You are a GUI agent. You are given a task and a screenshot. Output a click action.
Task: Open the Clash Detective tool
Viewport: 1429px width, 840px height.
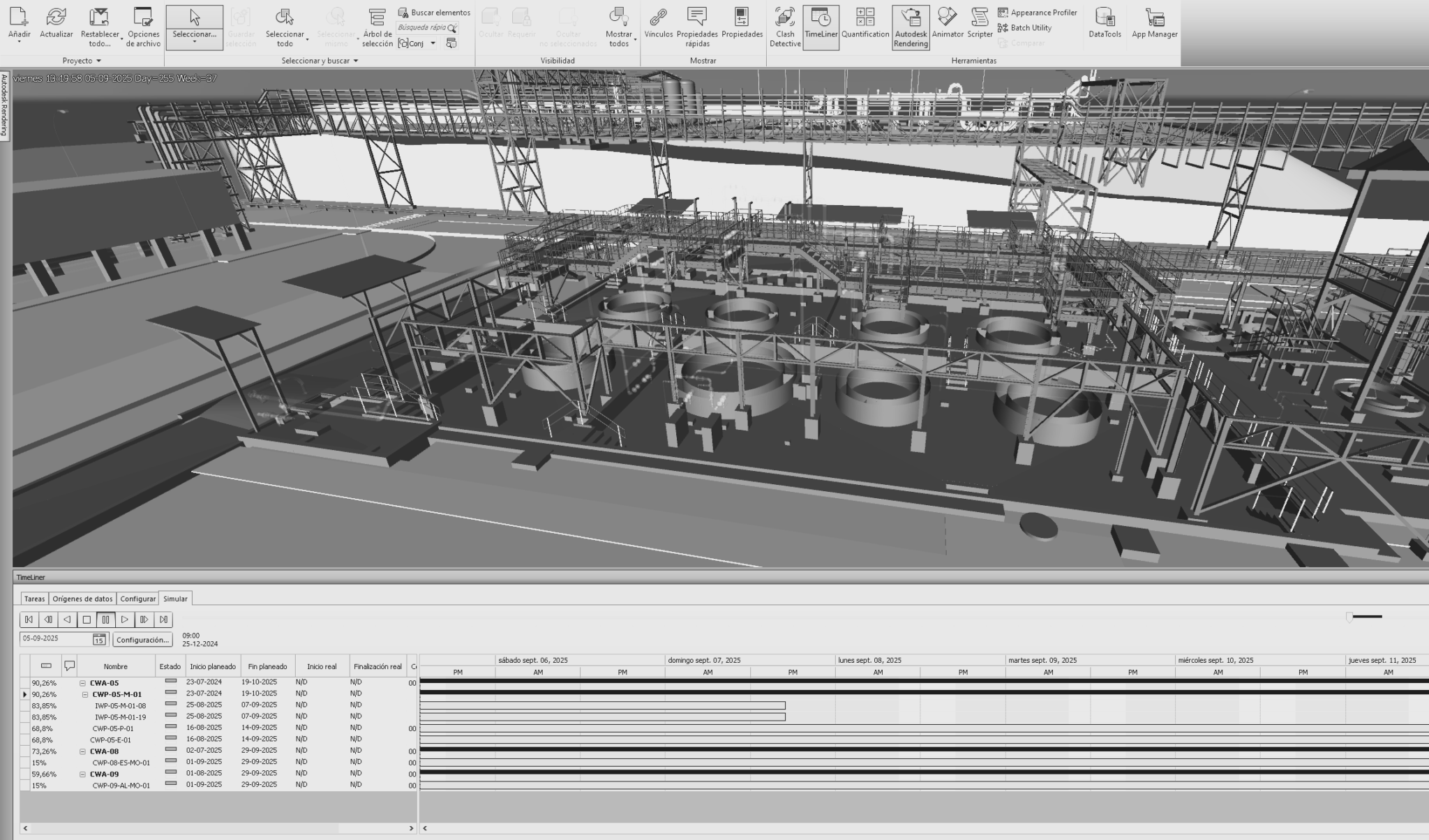(784, 28)
